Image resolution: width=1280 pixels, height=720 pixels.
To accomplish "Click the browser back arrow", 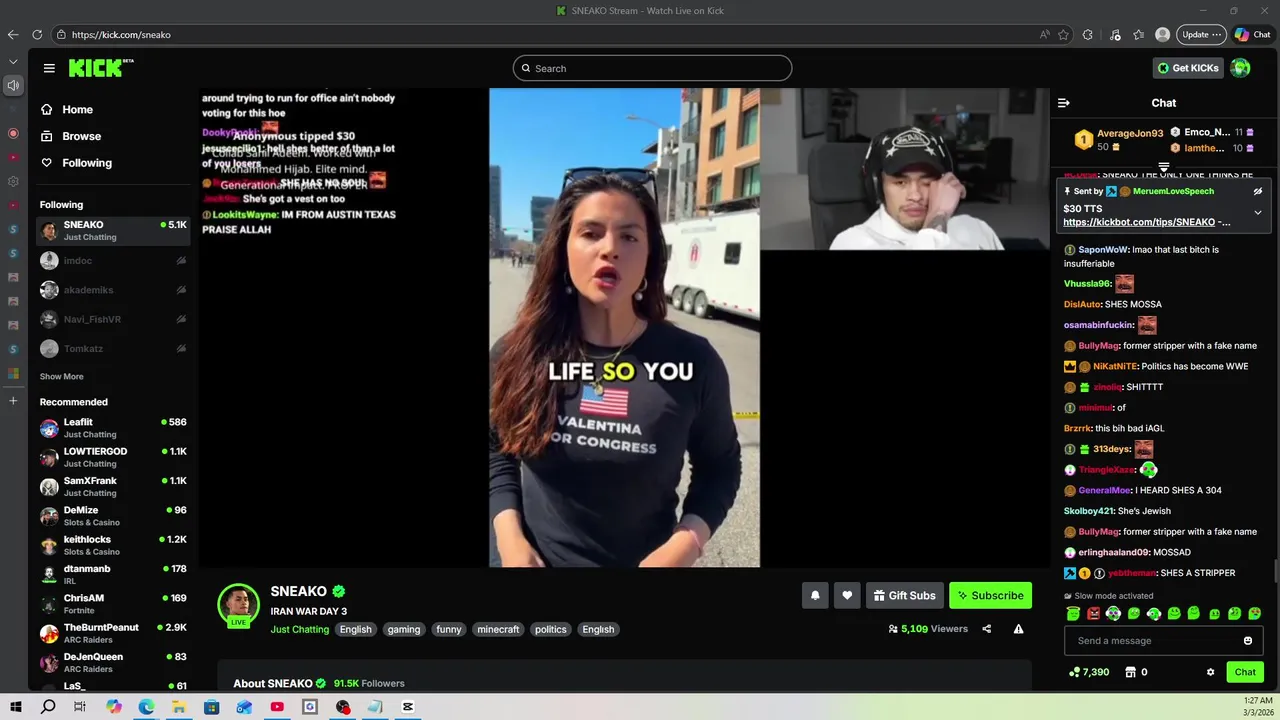I will (13, 34).
